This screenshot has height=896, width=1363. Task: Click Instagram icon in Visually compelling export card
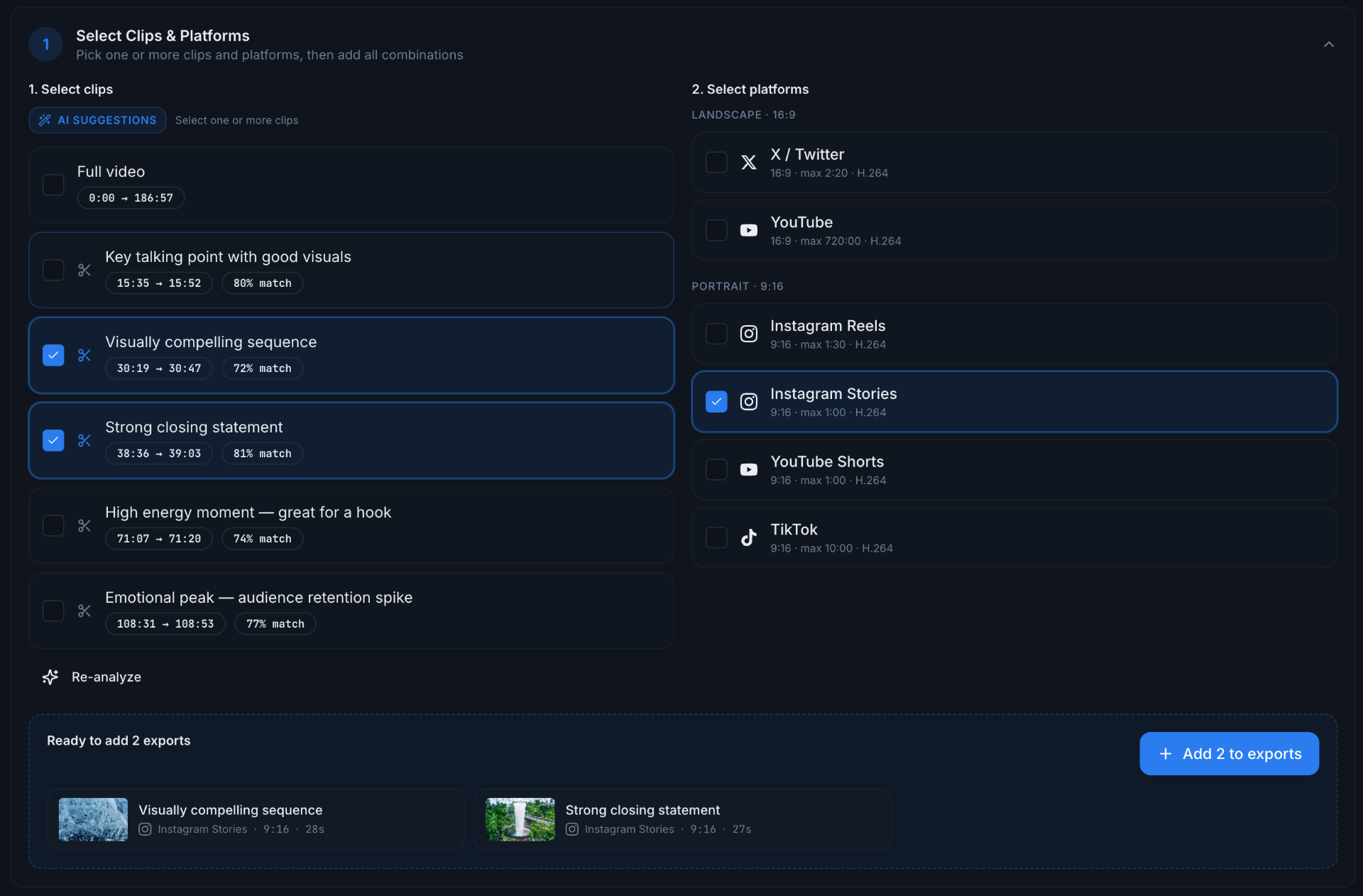click(x=145, y=829)
